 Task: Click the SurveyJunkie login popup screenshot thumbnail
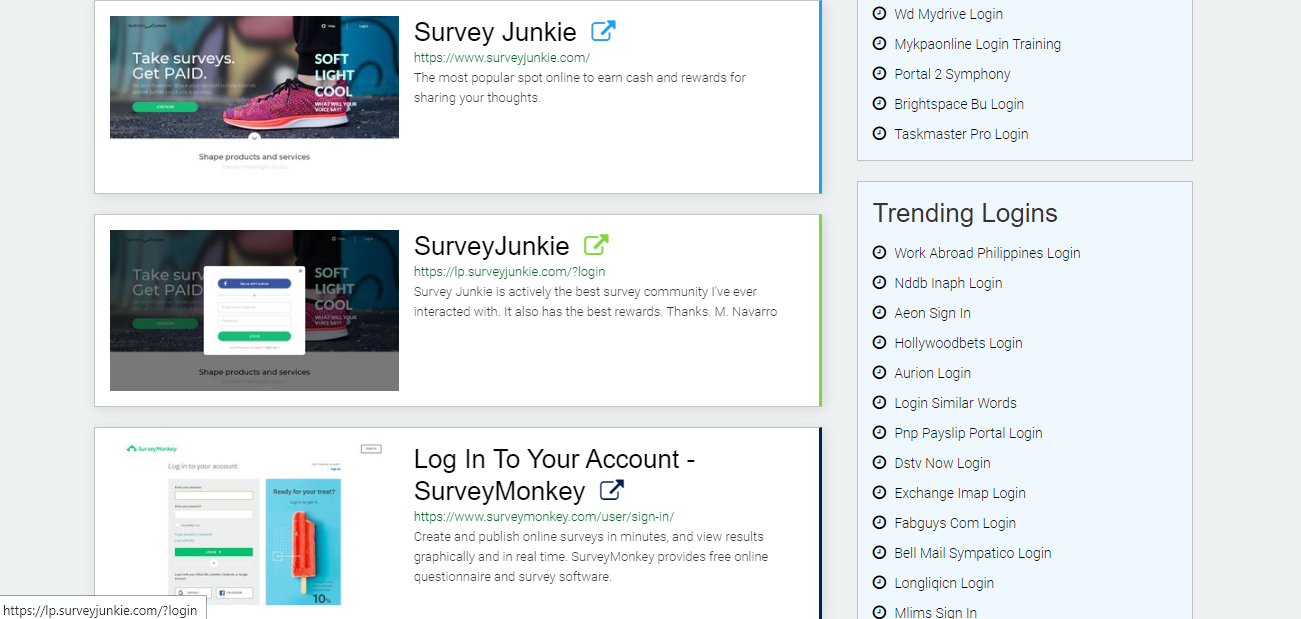254,310
